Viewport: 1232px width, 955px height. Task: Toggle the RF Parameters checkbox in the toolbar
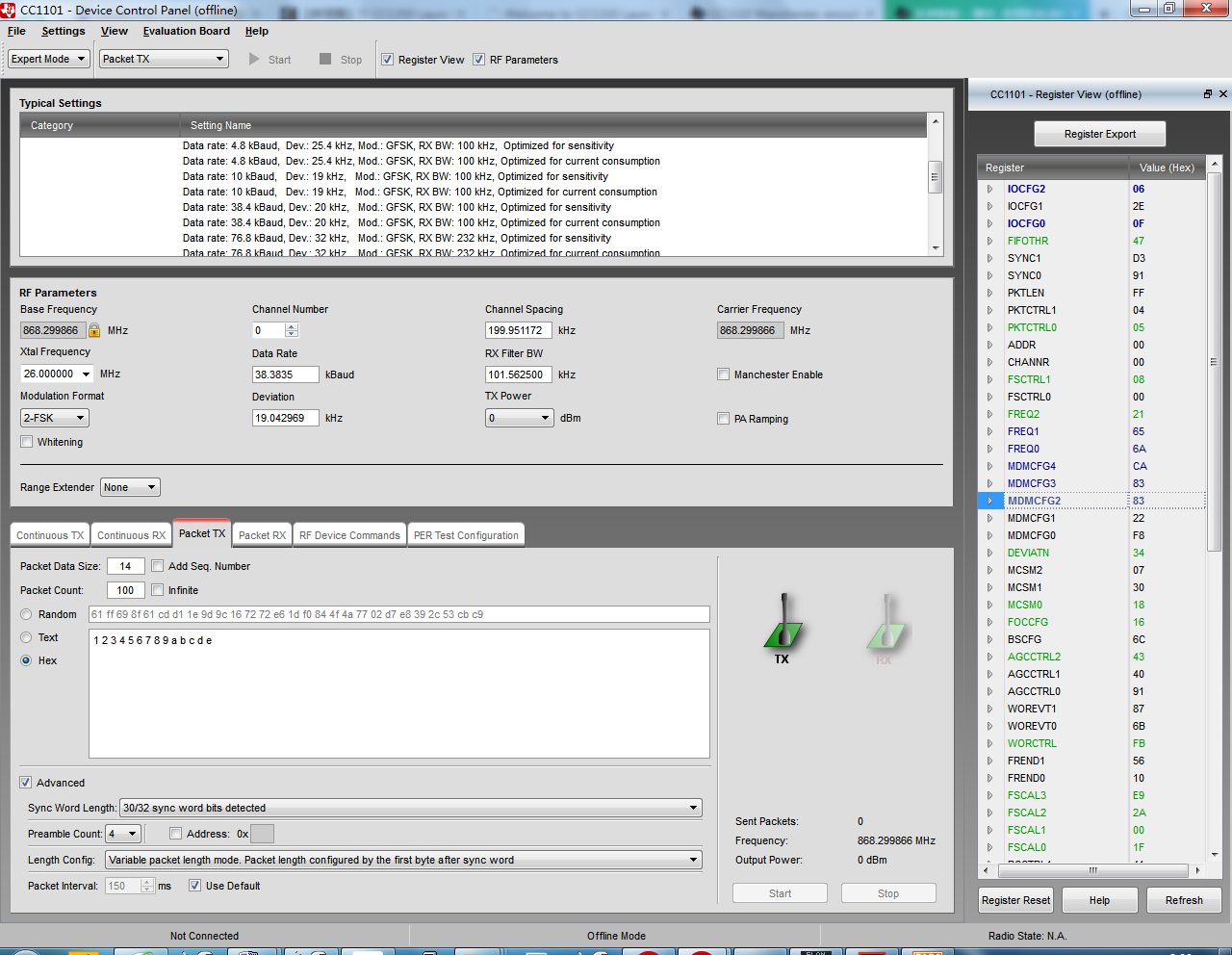coord(478,59)
